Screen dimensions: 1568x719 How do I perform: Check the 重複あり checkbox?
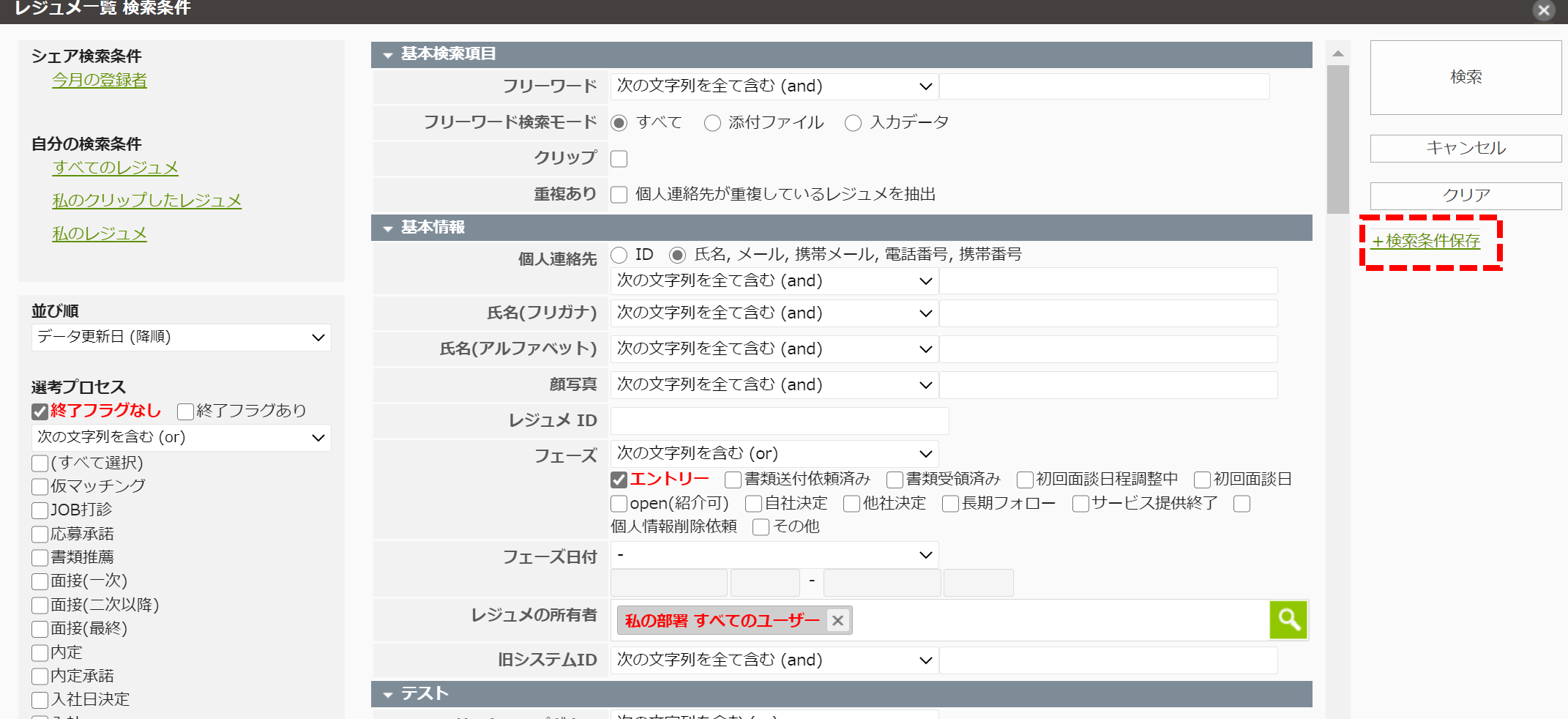(619, 194)
